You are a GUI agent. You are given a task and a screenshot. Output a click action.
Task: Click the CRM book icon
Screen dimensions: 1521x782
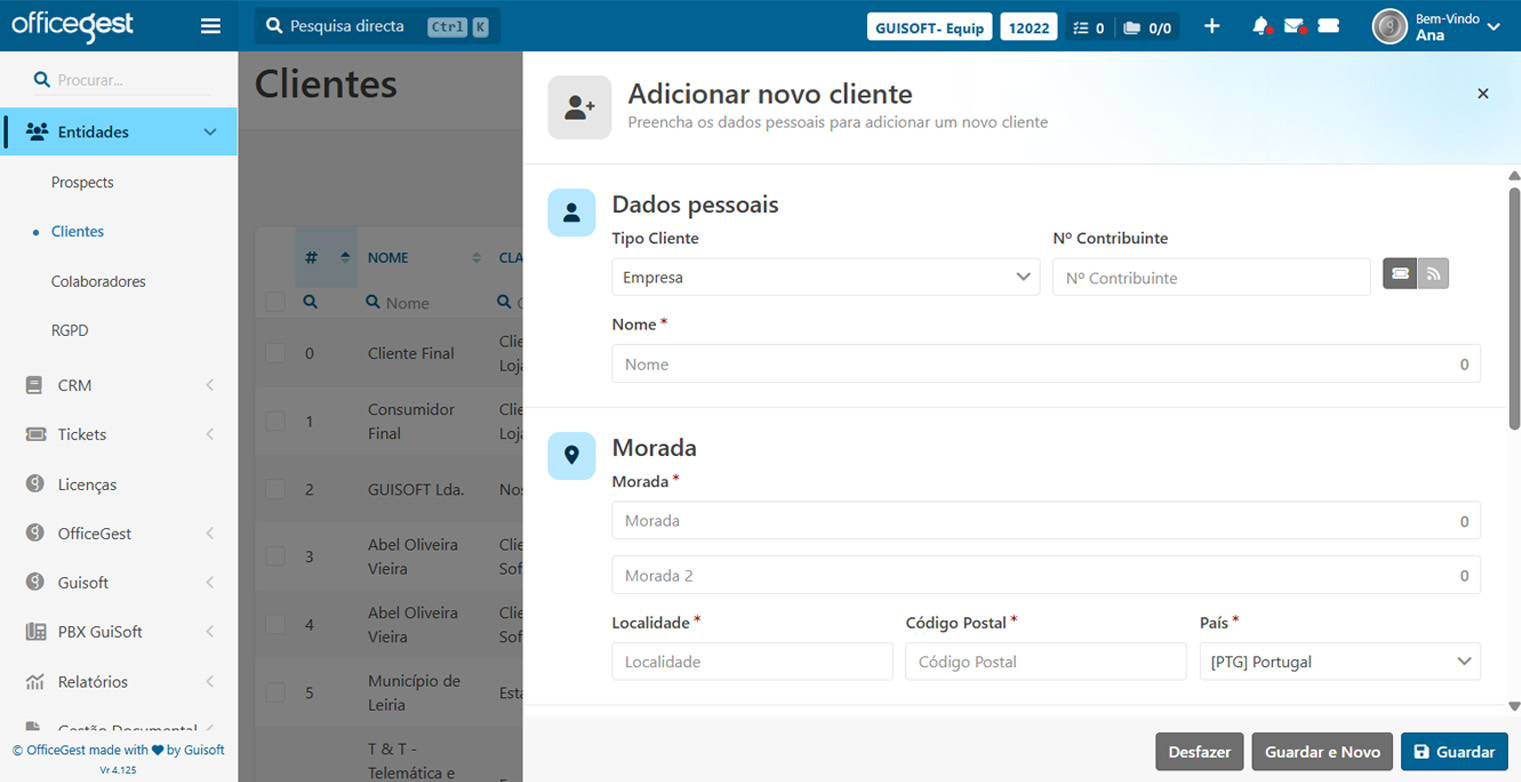click(35, 385)
